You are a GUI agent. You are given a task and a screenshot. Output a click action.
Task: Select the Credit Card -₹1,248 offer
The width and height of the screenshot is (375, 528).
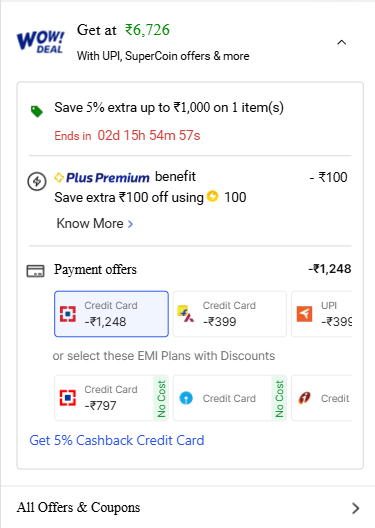[x=111, y=314]
